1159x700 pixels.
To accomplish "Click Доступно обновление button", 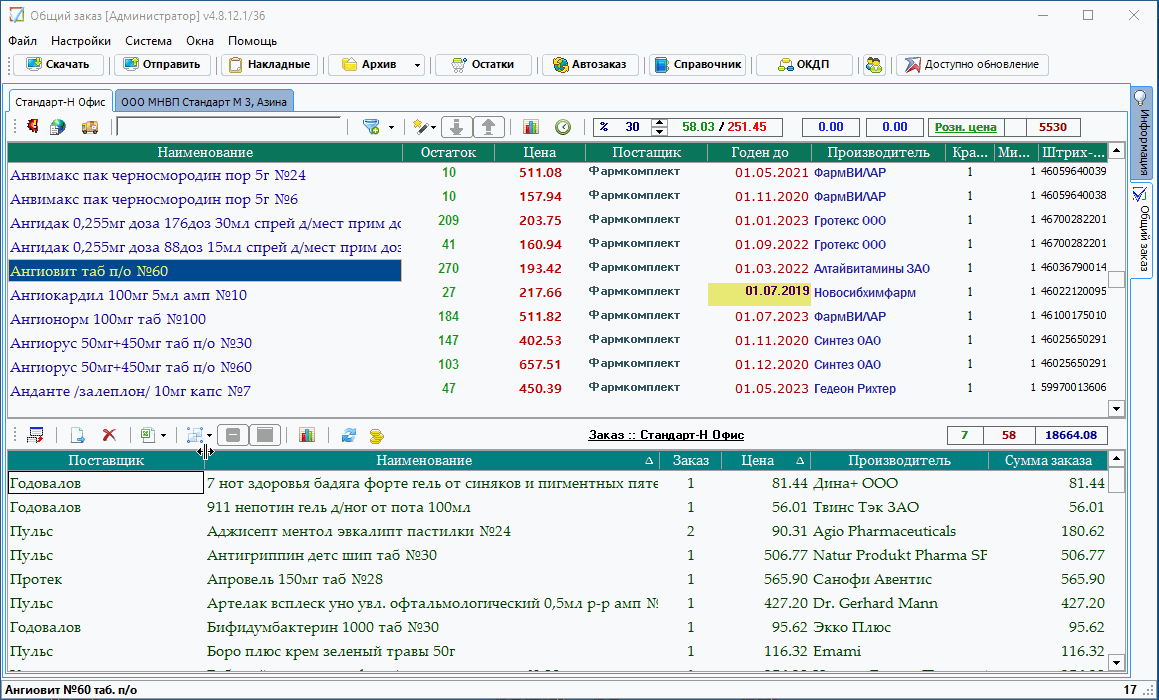I will tap(973, 64).
